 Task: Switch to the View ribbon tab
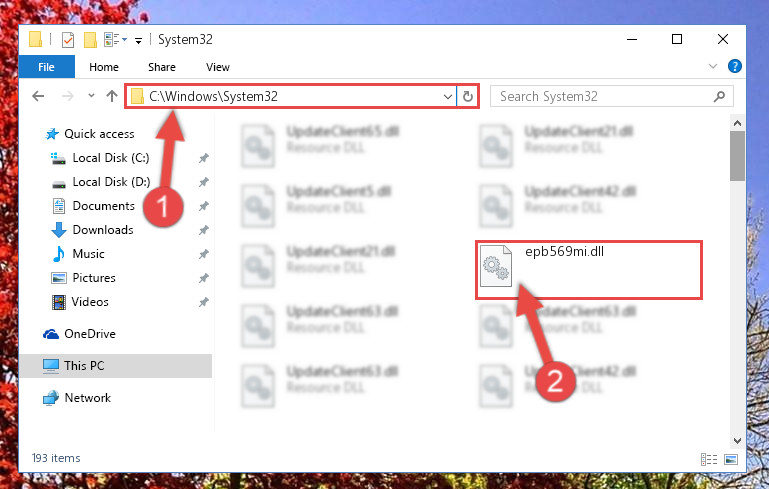[x=218, y=67]
